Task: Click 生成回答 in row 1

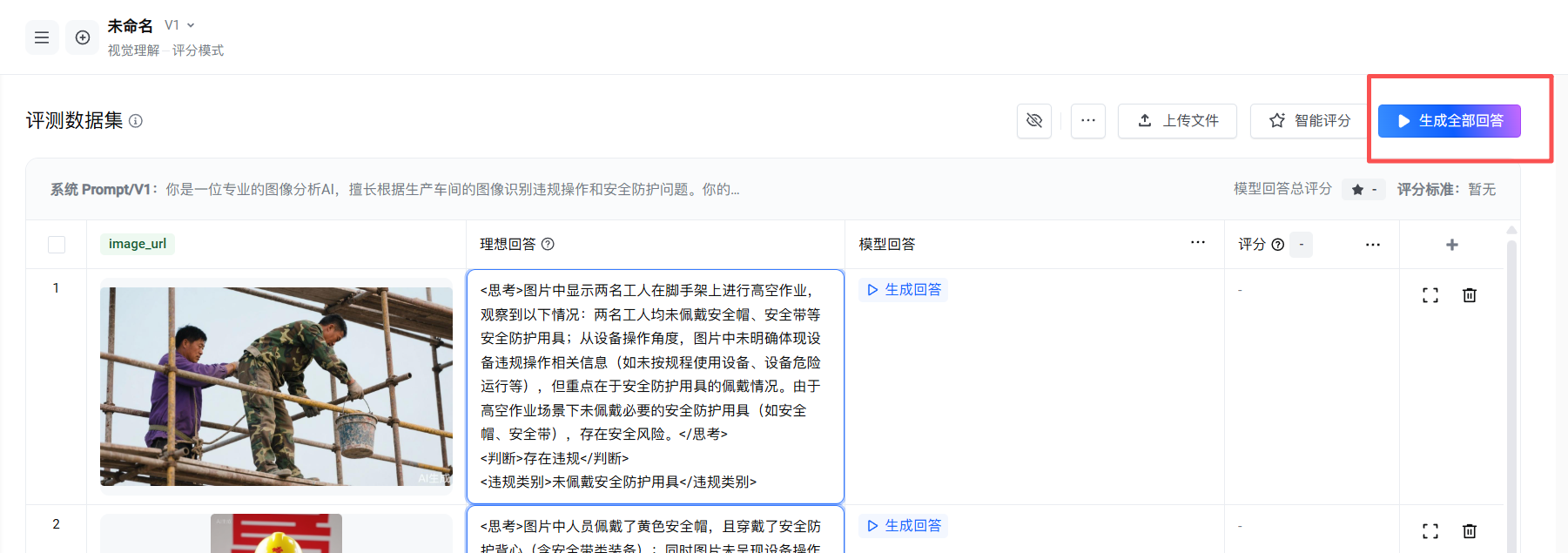Action: tap(903, 290)
